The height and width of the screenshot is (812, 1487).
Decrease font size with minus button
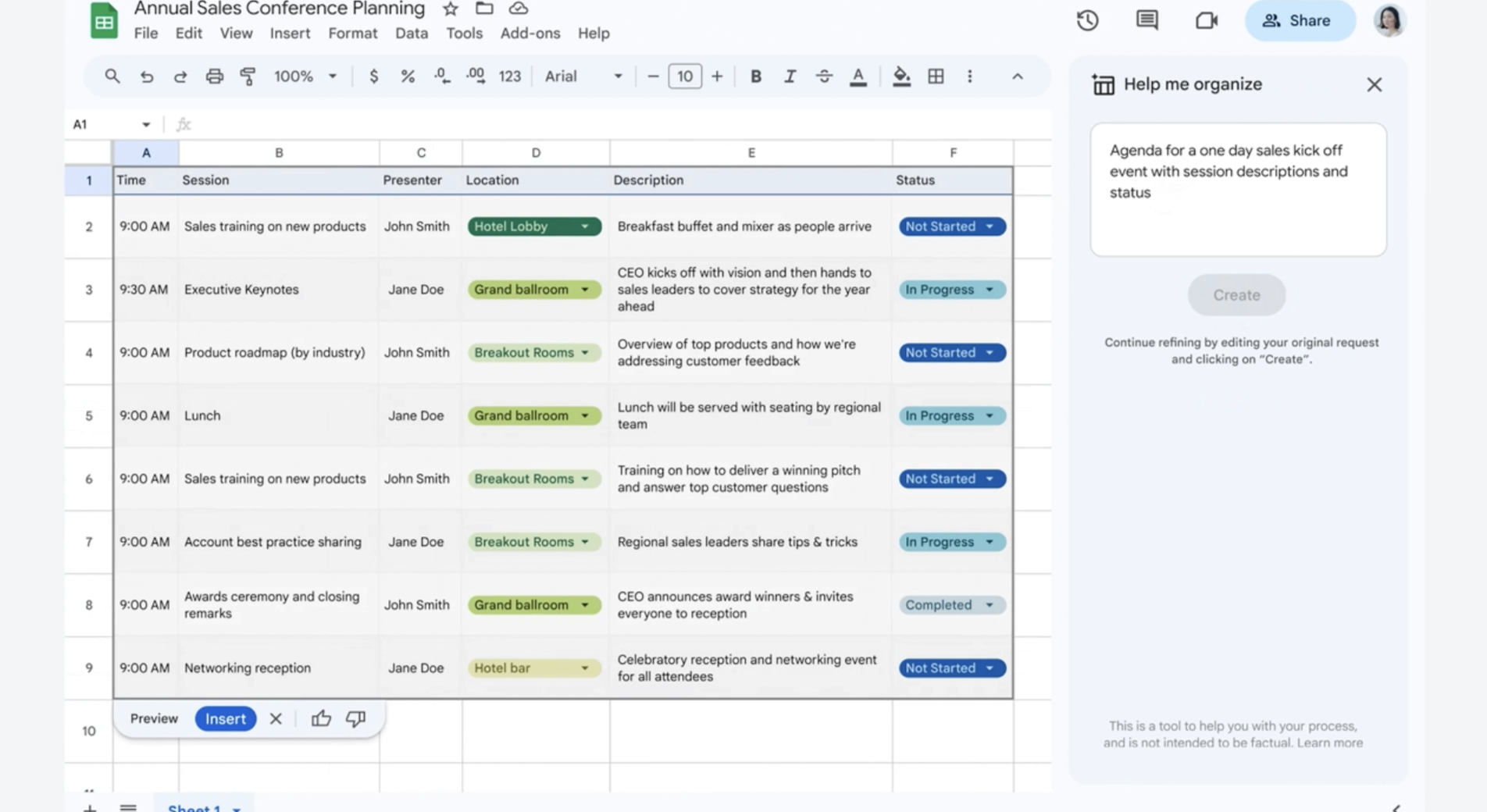pyautogui.click(x=653, y=76)
